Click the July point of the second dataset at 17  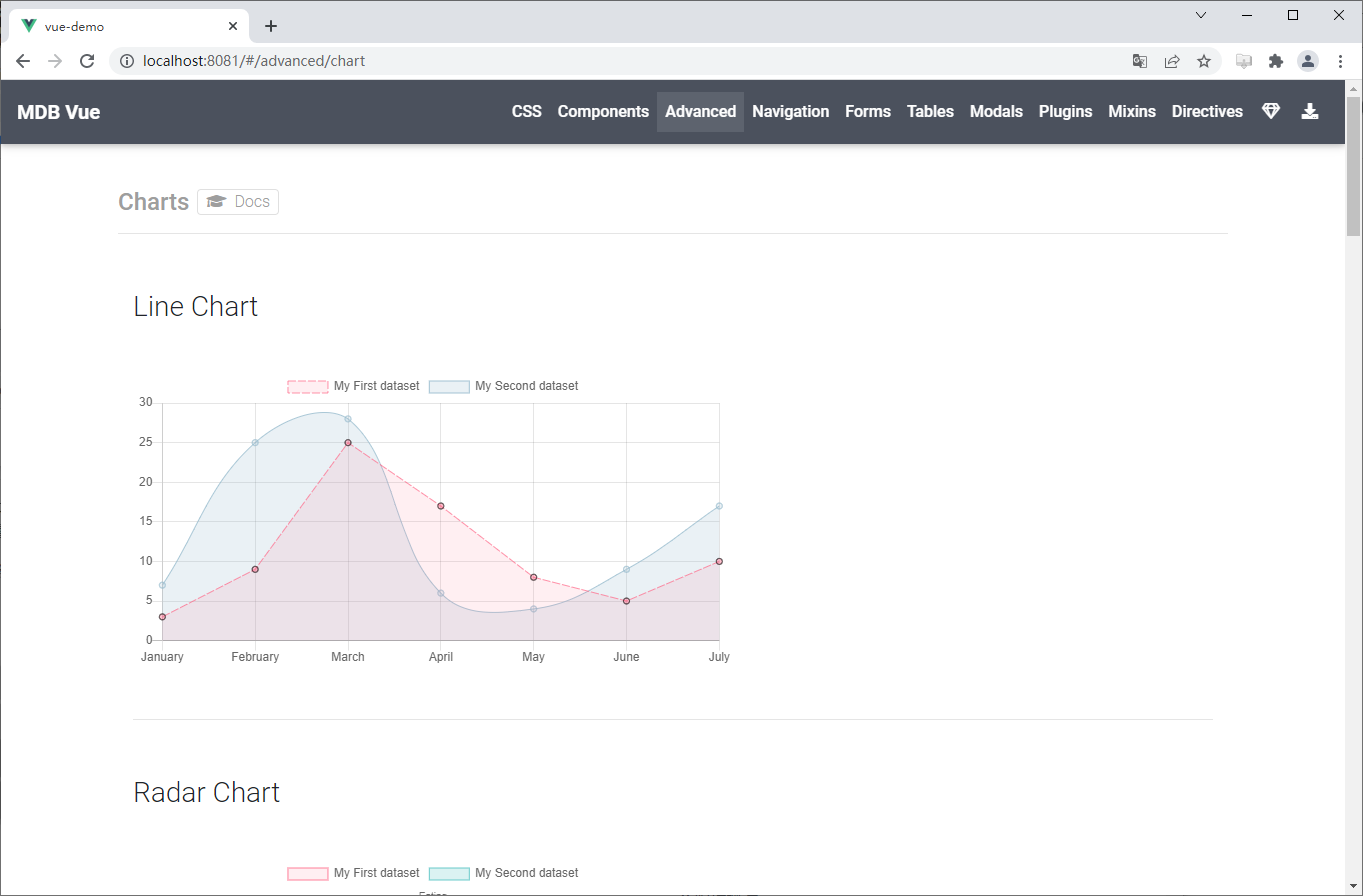(x=719, y=506)
